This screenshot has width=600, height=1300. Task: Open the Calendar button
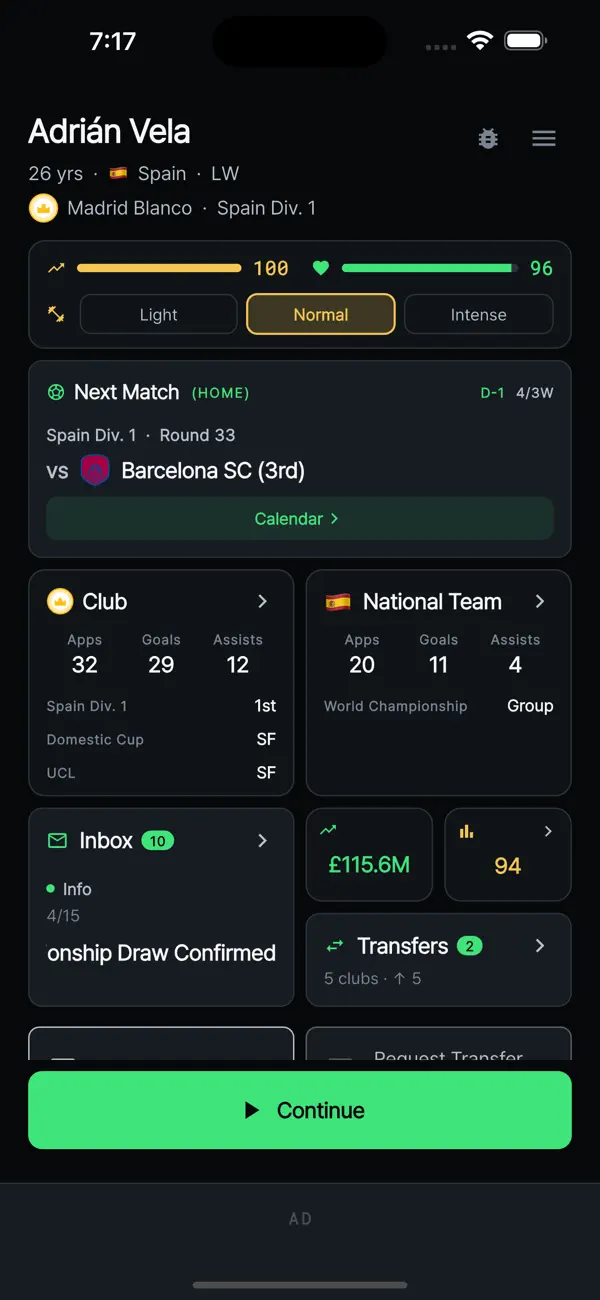point(300,519)
